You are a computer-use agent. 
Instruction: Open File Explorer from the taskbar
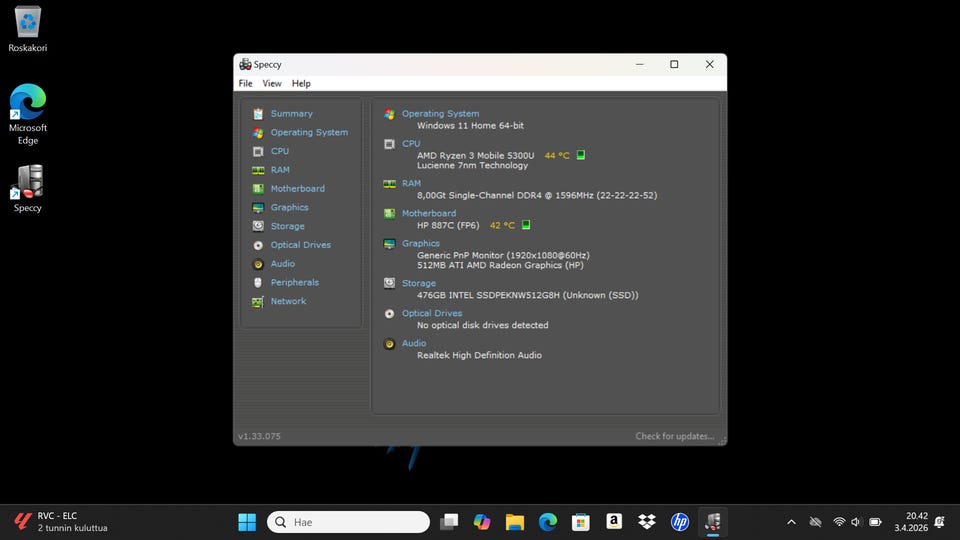click(x=515, y=522)
